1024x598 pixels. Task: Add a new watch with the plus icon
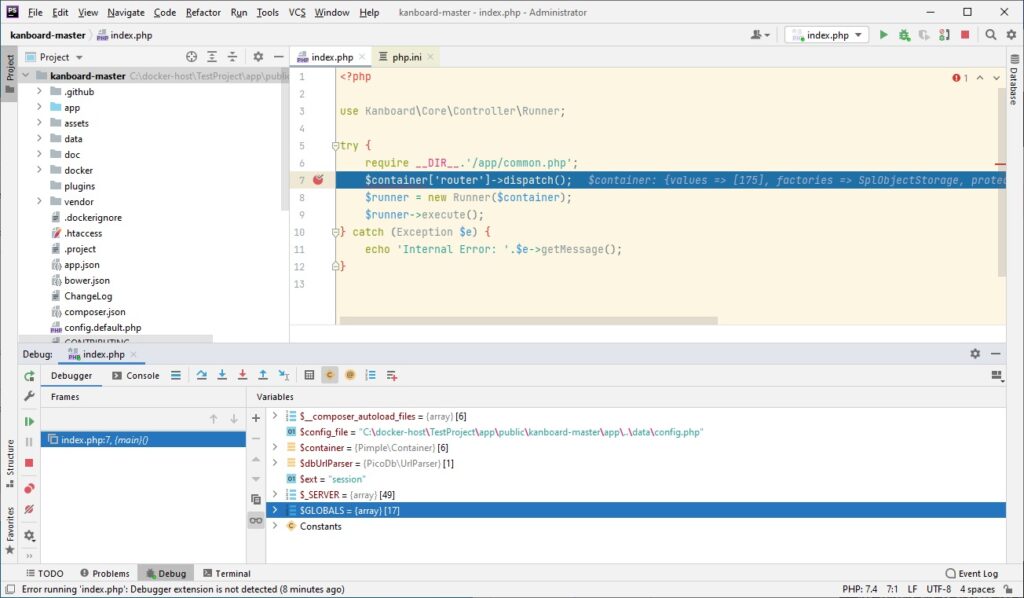[x=256, y=418]
